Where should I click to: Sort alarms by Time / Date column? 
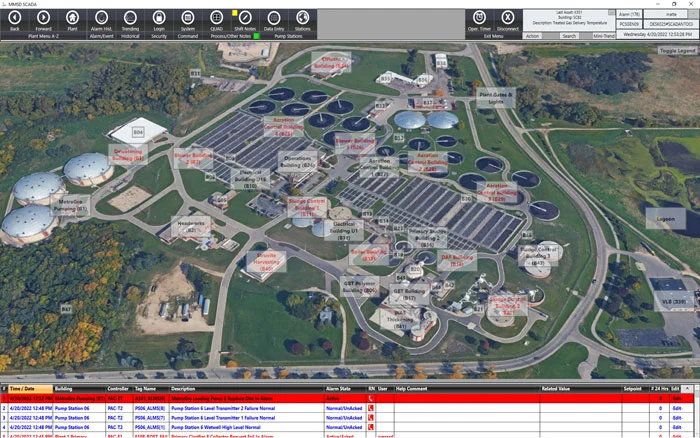coord(23,388)
